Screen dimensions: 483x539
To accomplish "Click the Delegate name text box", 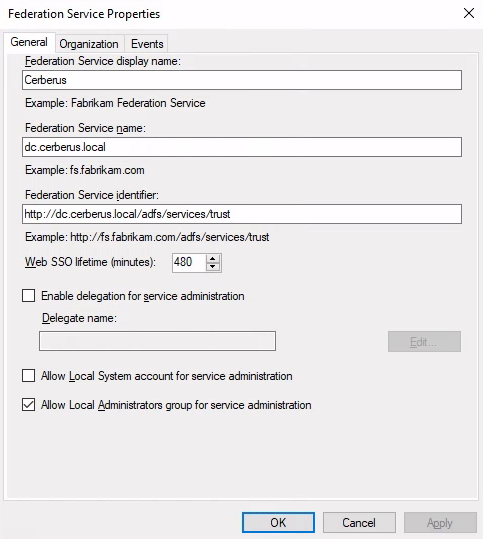I will pos(157,341).
